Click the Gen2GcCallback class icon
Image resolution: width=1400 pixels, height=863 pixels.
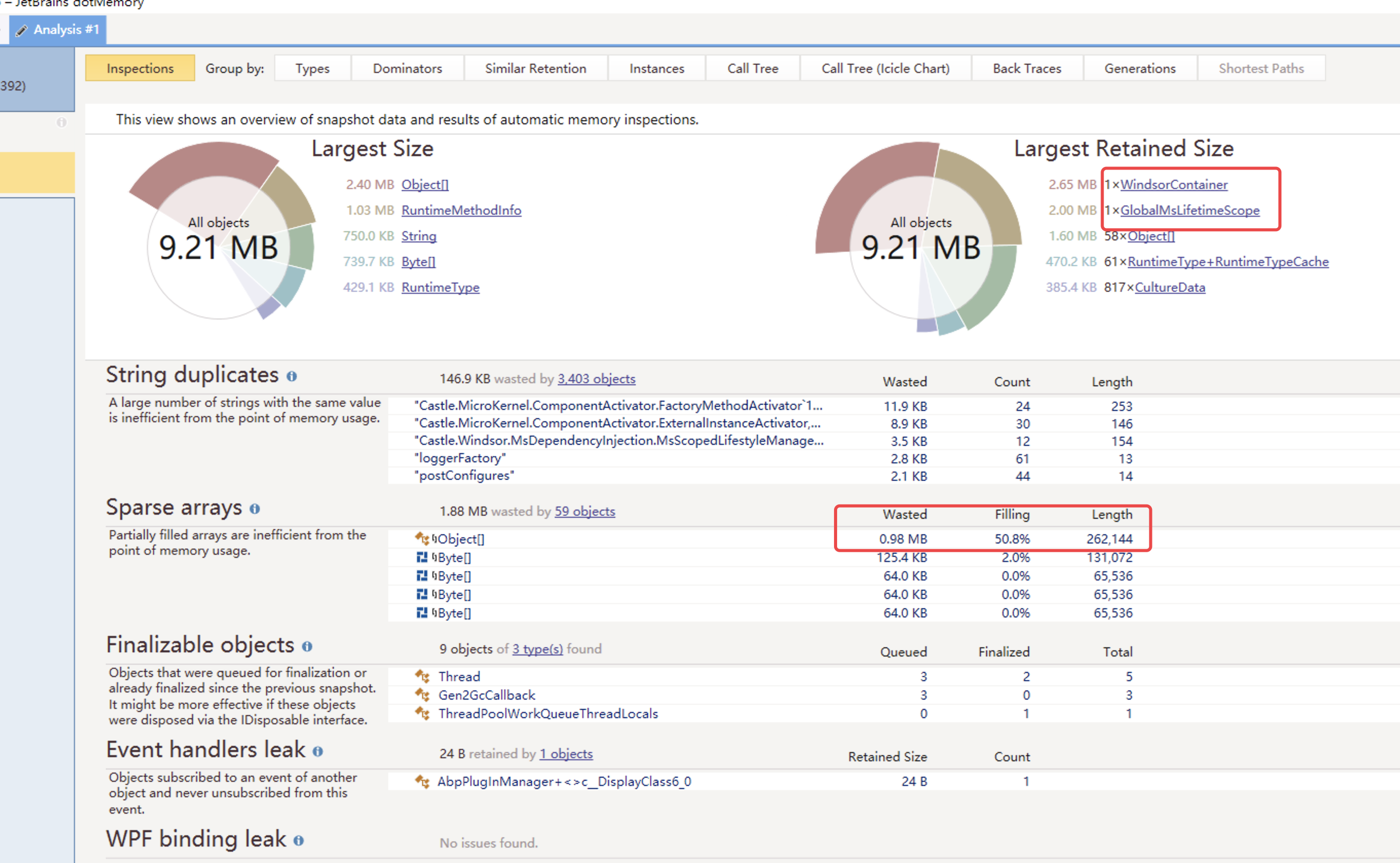pyautogui.click(x=423, y=695)
